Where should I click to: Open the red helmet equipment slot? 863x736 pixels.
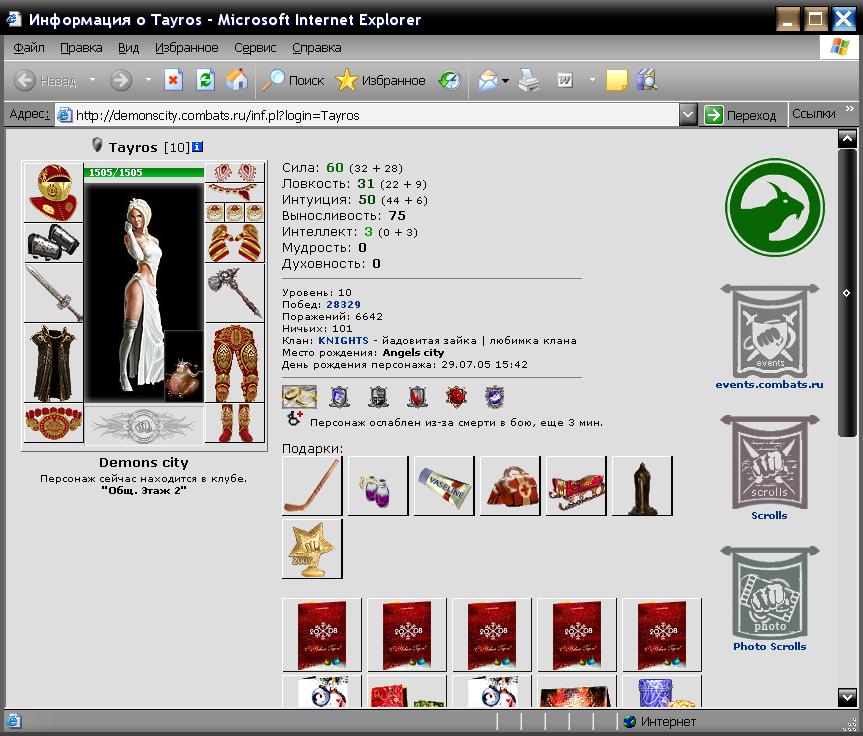coord(53,192)
